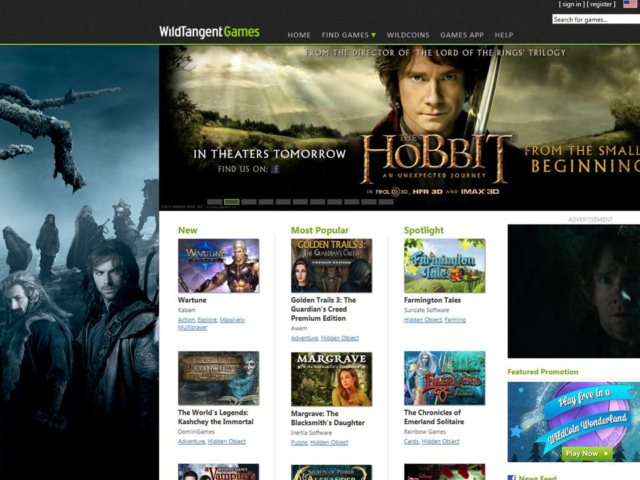Click the Wartune title link
The width and height of the screenshot is (640, 480).
pyautogui.click(x=192, y=300)
